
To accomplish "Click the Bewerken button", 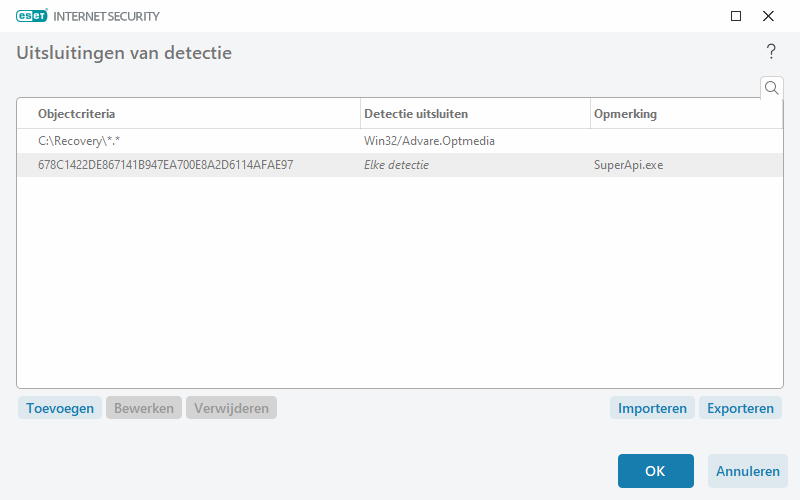I will click(144, 408).
